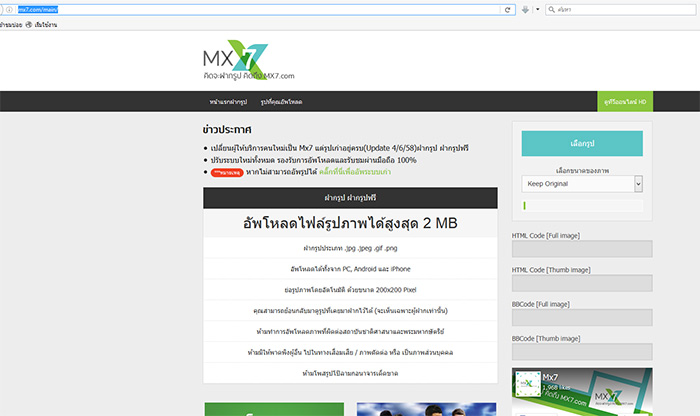Open the downloads arrow icon

pos(525,9)
